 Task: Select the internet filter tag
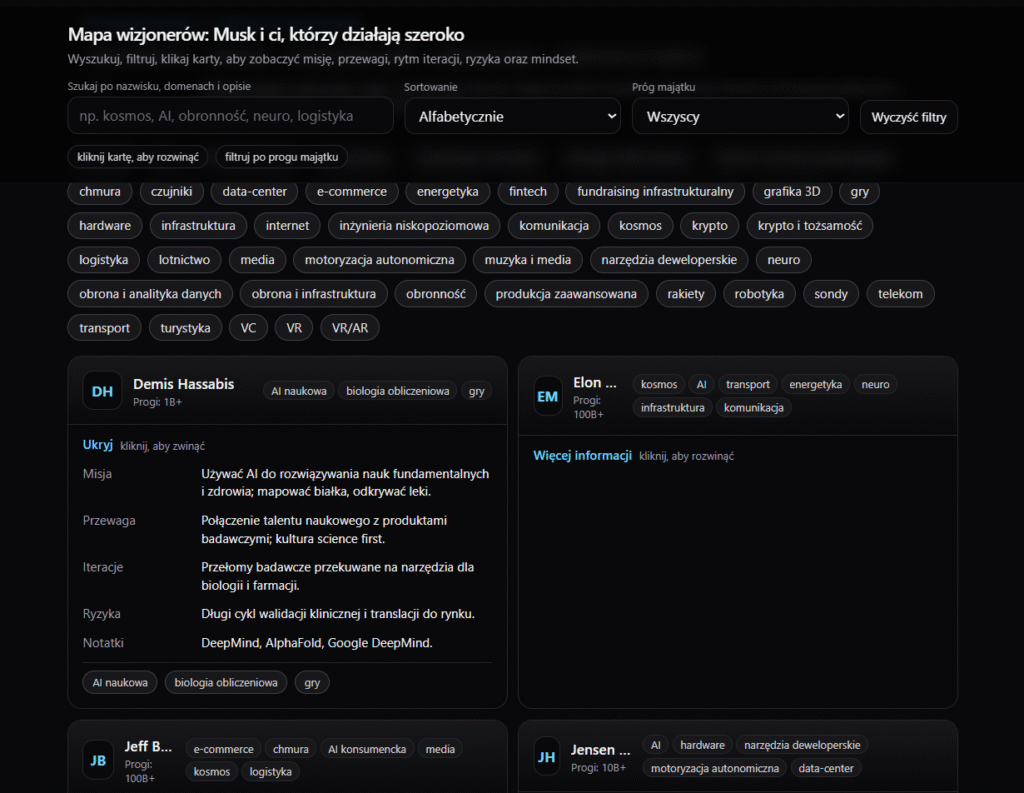287,225
